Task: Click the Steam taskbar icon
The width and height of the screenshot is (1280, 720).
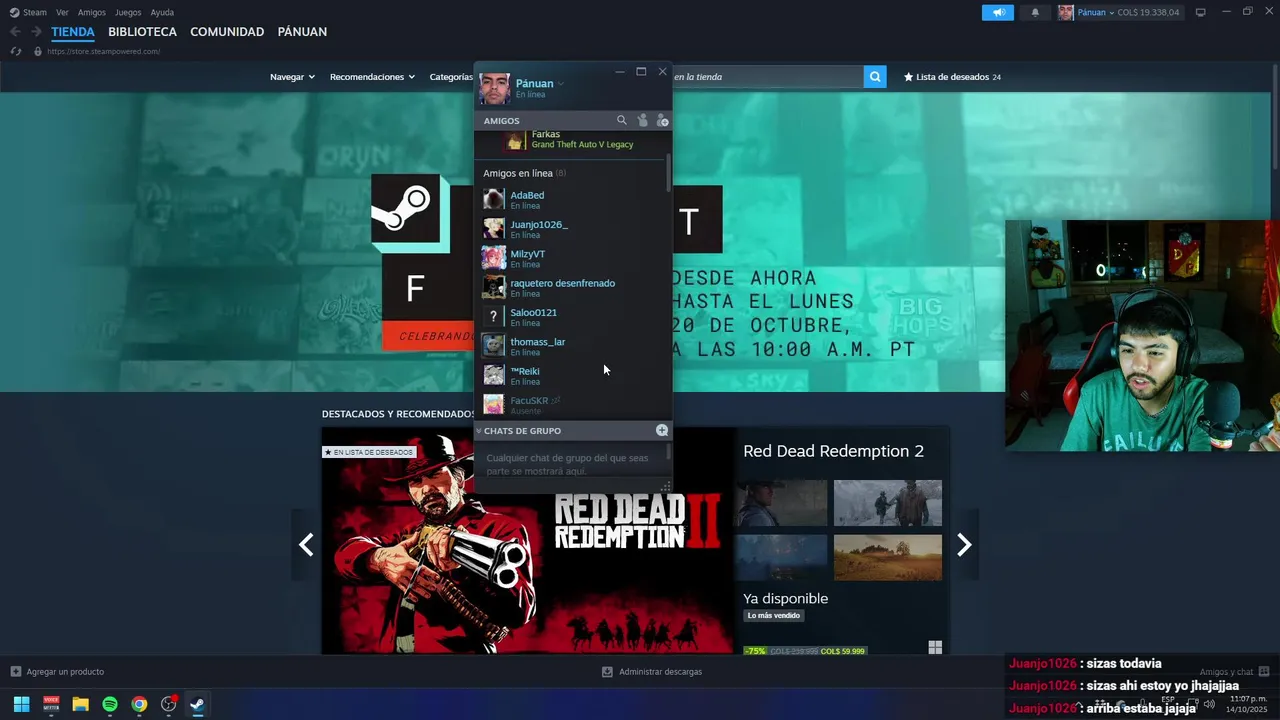Action: pyautogui.click(x=198, y=704)
